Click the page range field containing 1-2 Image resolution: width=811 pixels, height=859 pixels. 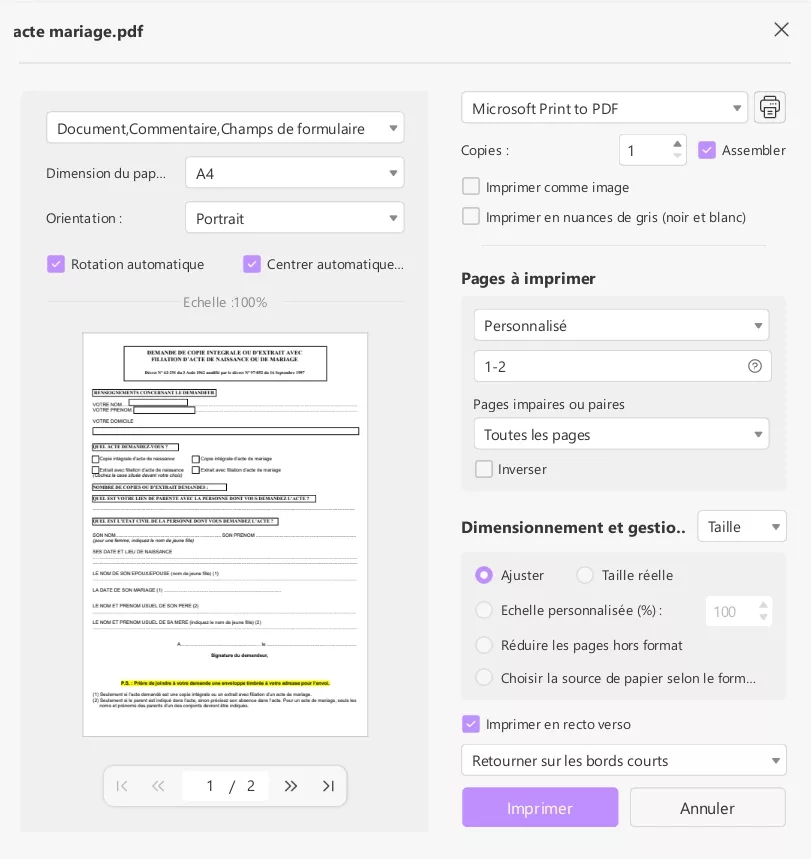(x=600, y=366)
